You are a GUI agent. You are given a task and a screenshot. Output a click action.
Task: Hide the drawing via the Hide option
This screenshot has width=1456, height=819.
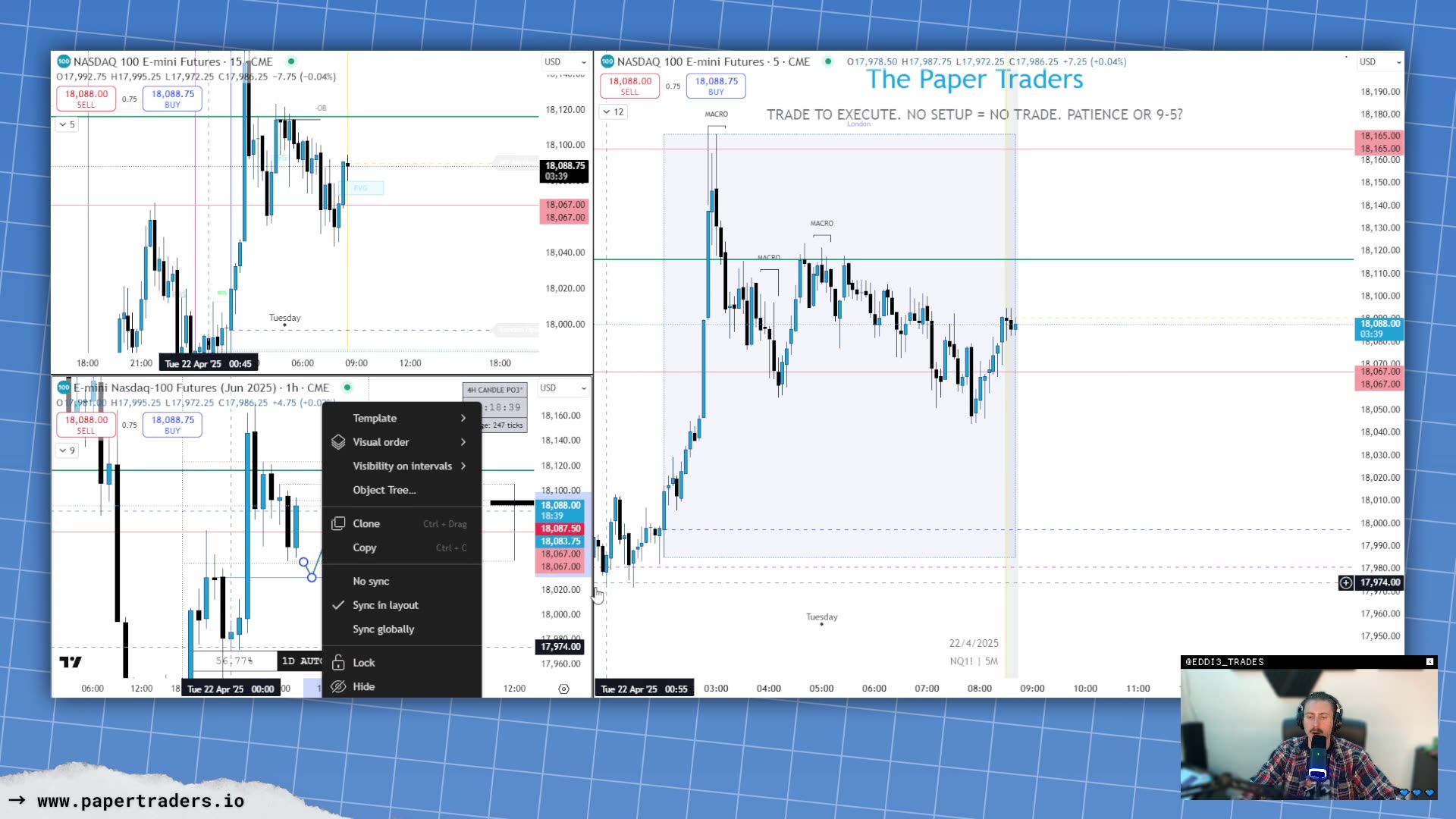[x=402, y=686]
